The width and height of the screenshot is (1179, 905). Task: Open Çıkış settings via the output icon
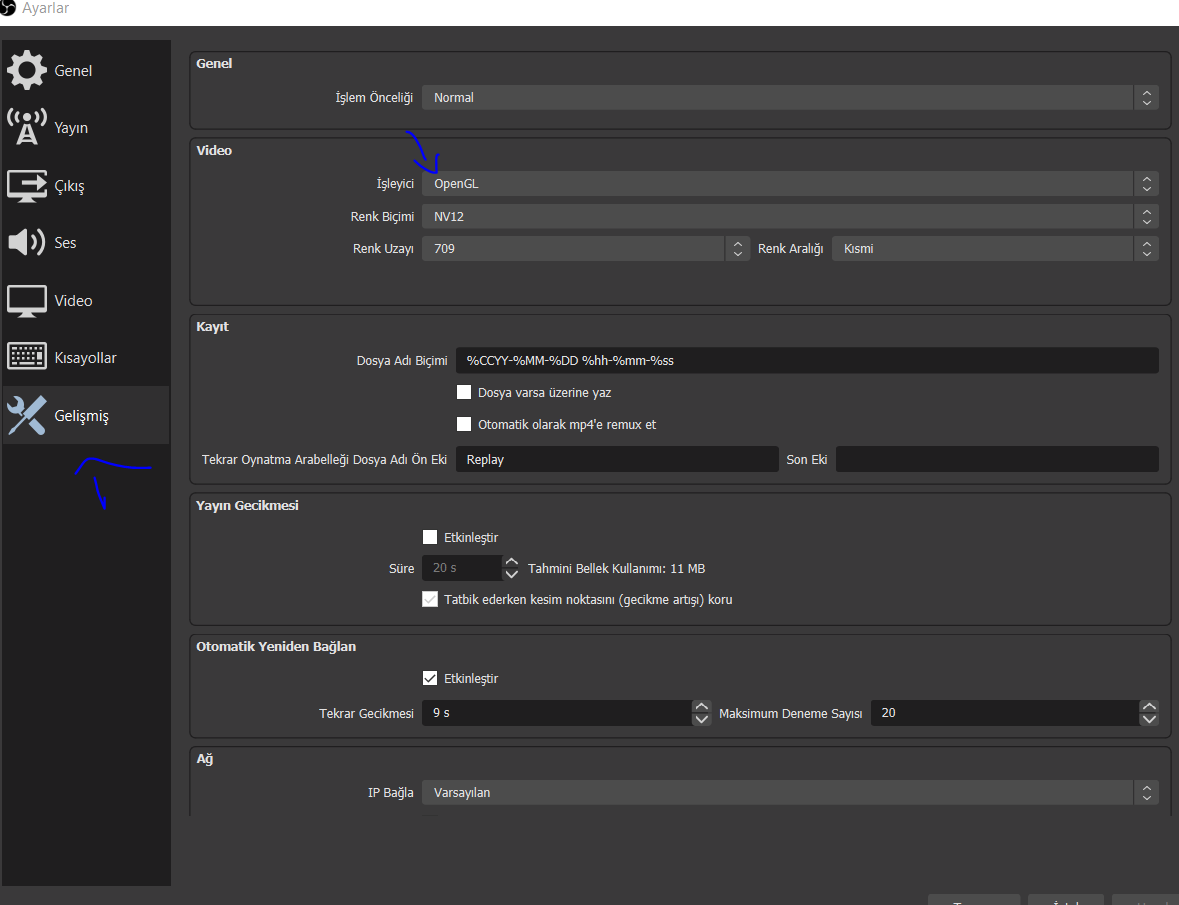pyautogui.click(x=26, y=186)
